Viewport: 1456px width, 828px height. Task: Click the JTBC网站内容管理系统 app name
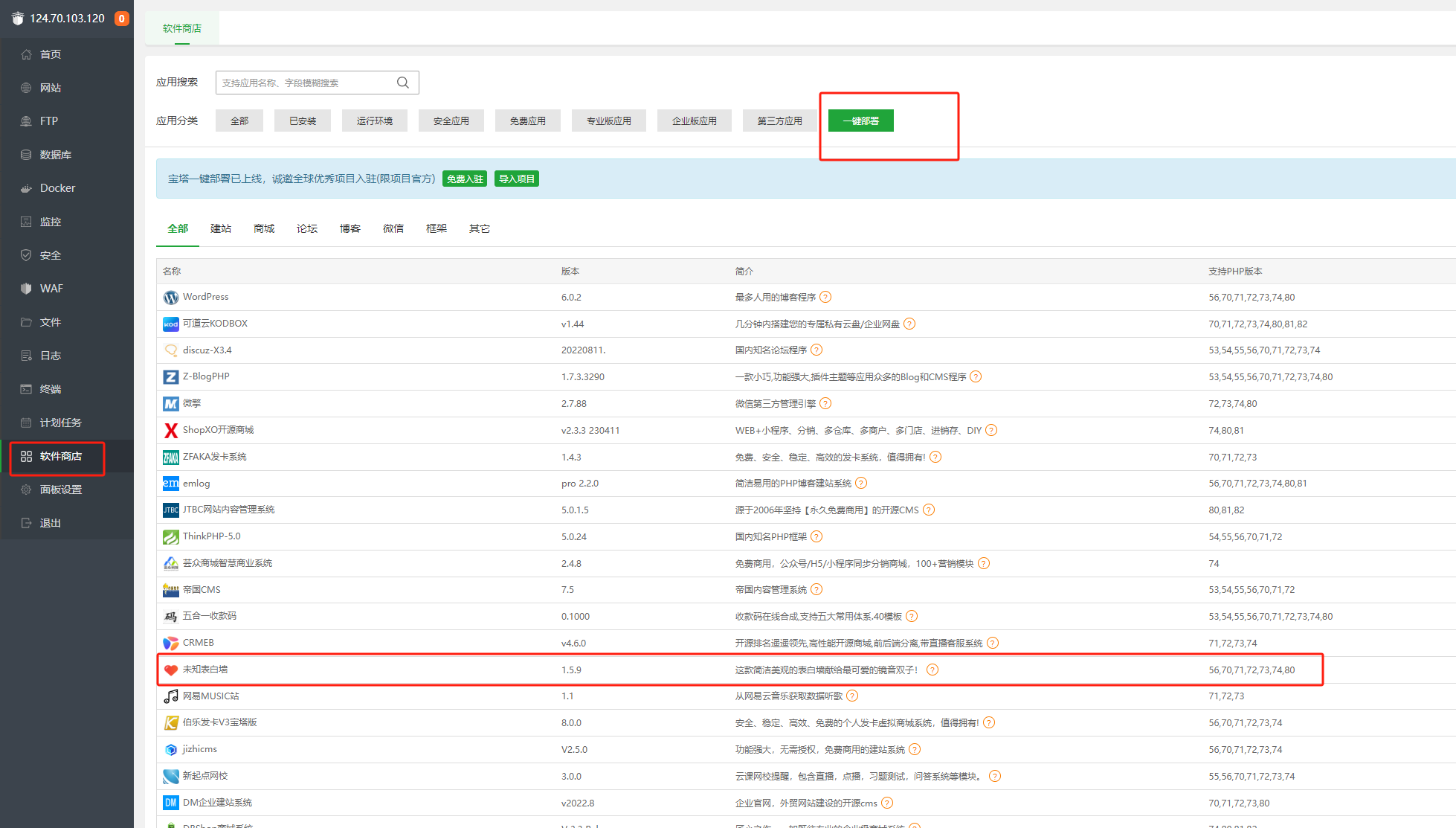pos(229,510)
